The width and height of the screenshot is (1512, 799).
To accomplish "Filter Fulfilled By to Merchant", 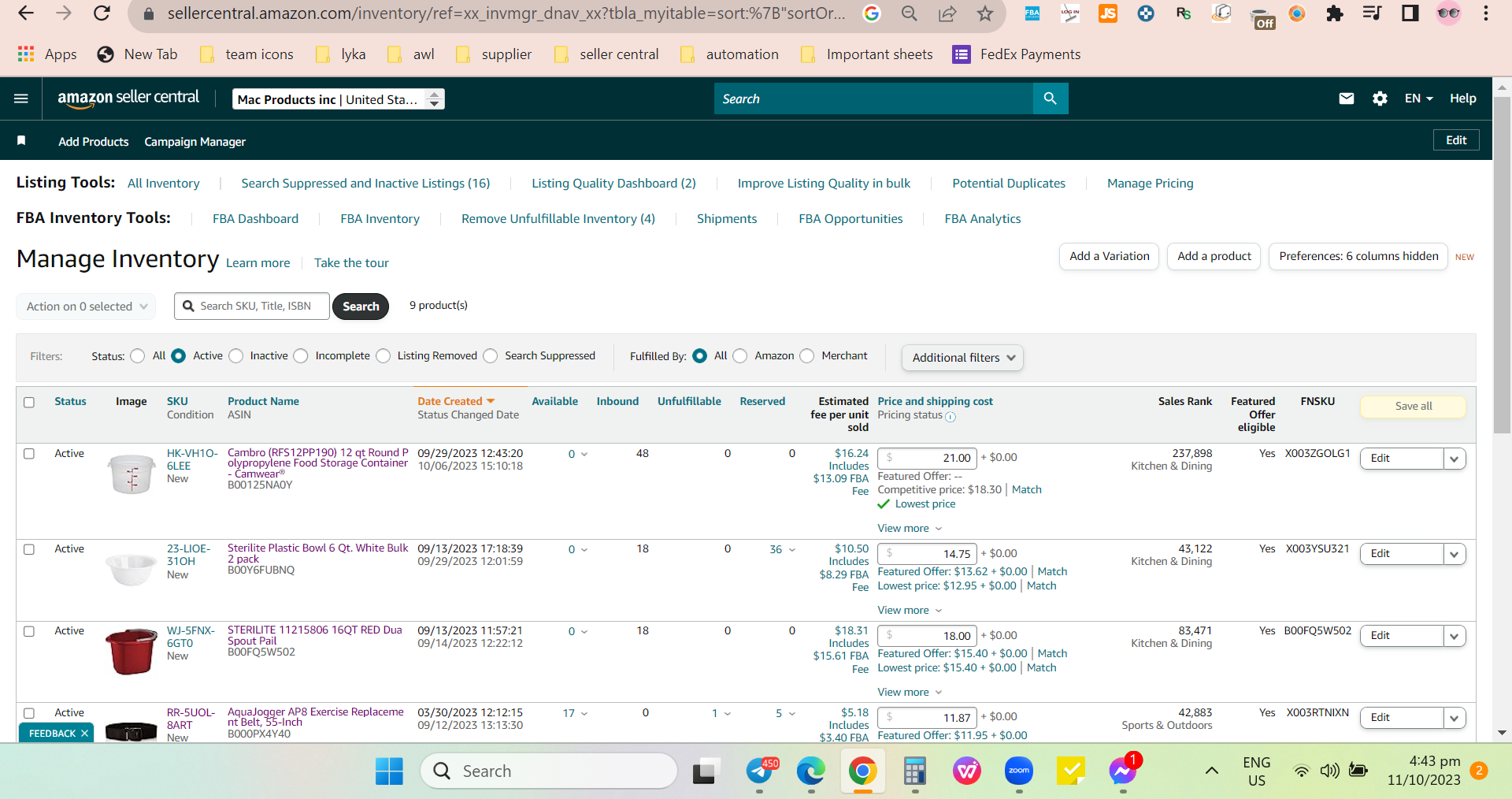I will pos(807,356).
